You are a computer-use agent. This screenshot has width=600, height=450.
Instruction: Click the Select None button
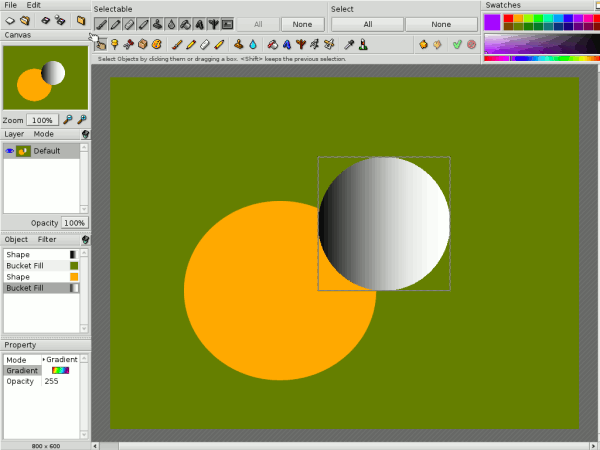pyautogui.click(x=441, y=23)
